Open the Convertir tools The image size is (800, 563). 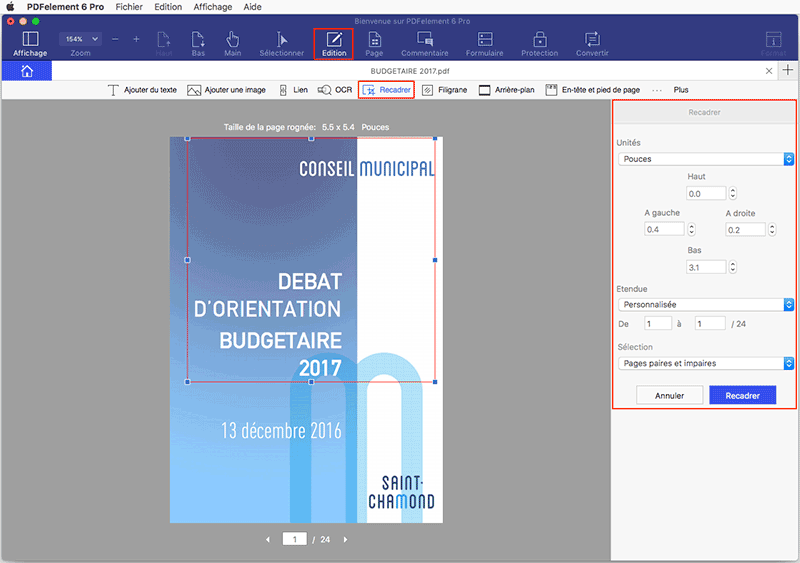[x=592, y=44]
